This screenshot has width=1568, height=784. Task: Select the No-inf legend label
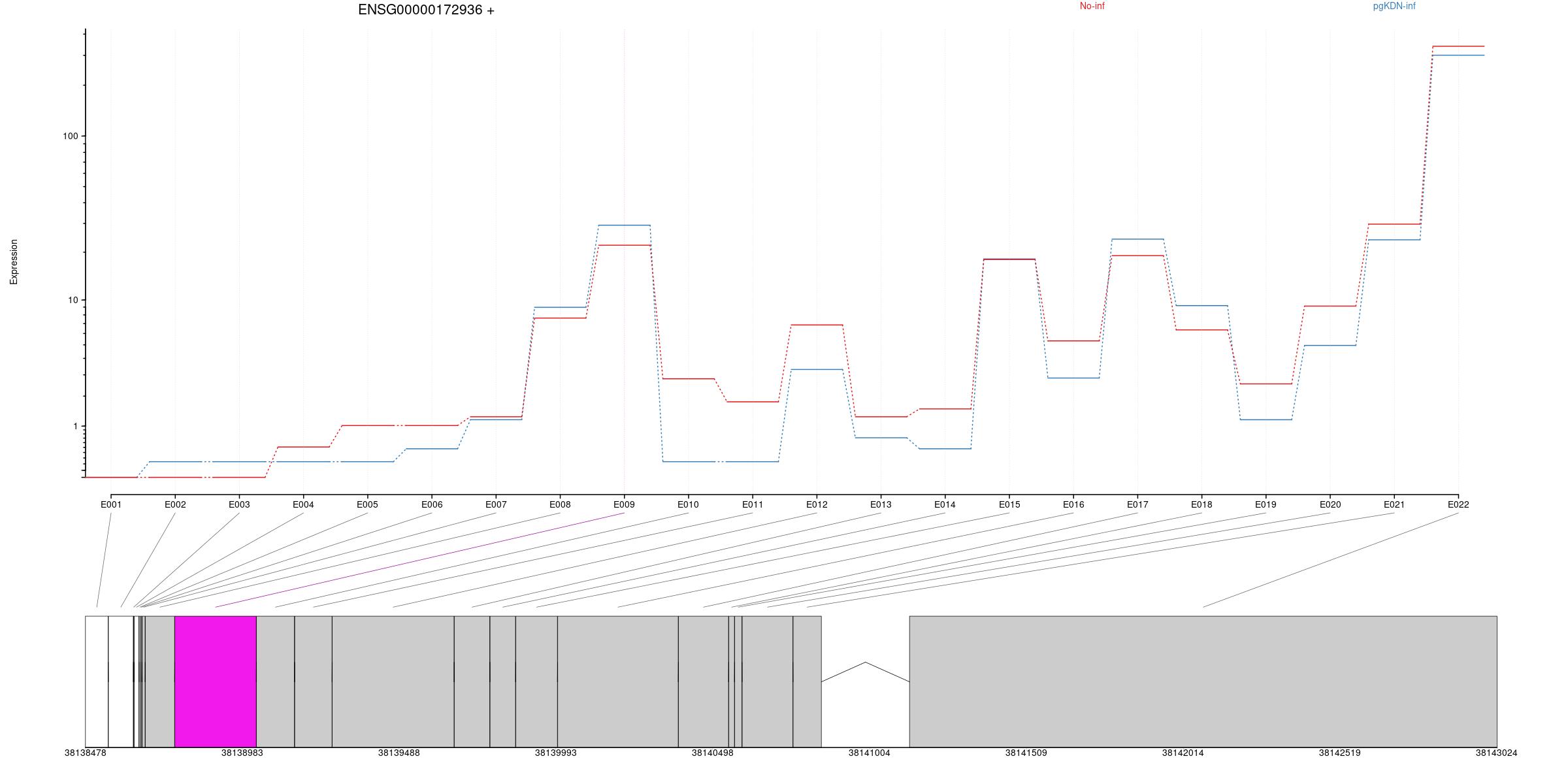pos(1092,6)
